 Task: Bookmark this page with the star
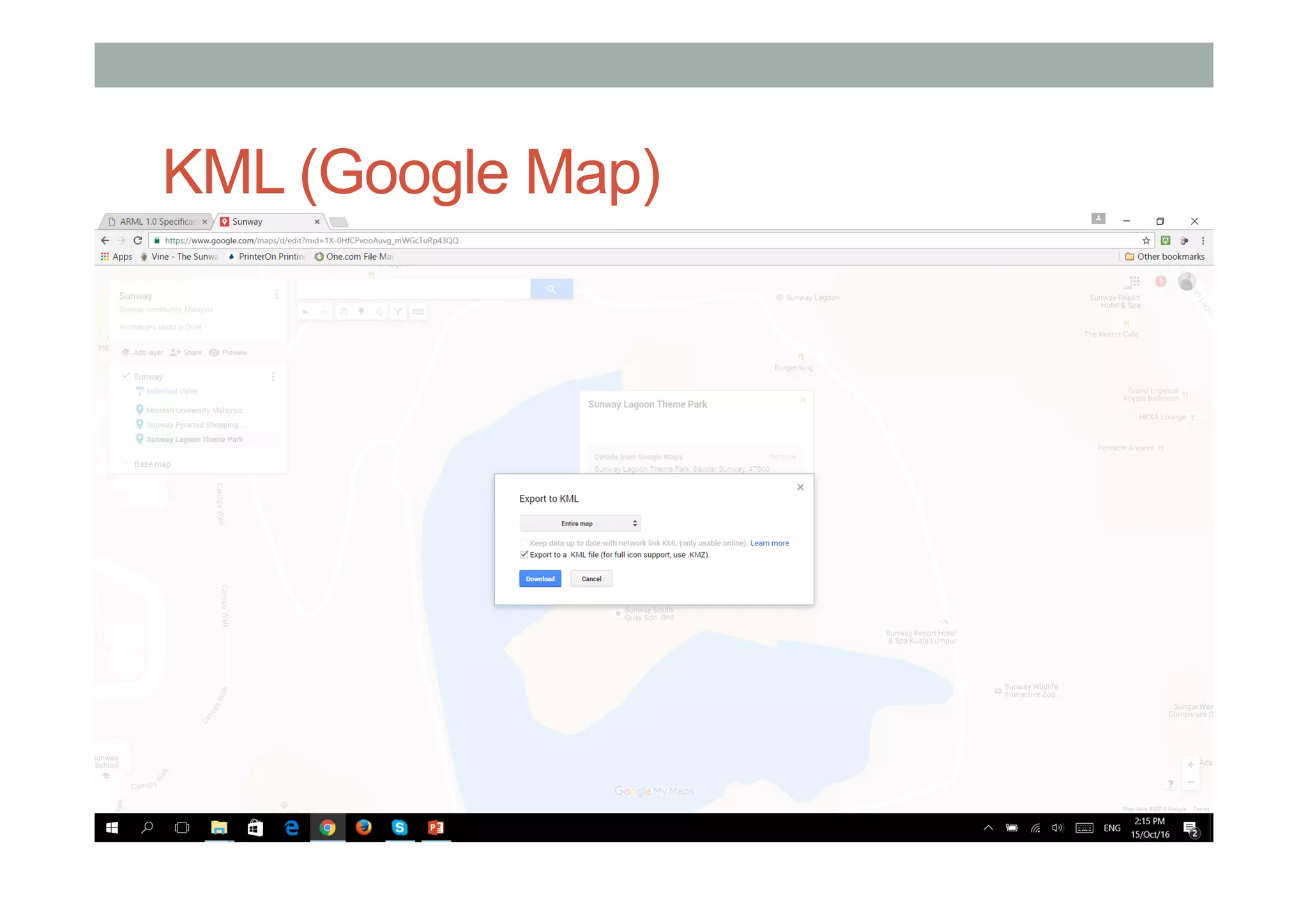click(1146, 241)
